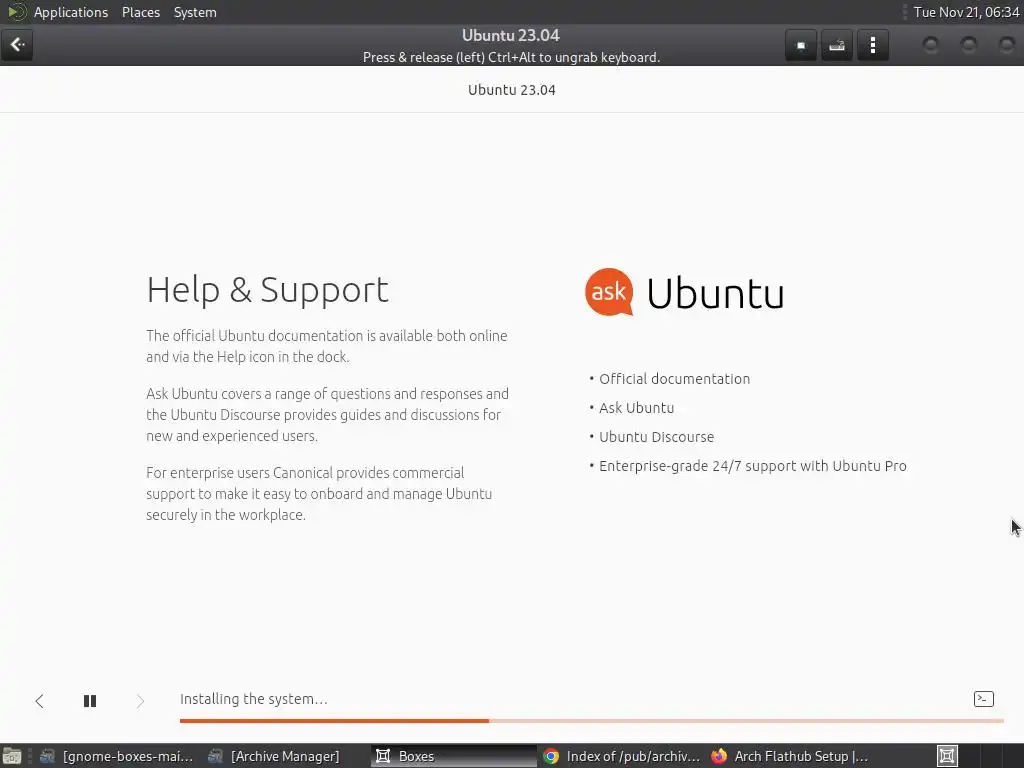Click the Enterprise-grade 24/7 support bullet
This screenshot has height=768, width=1024.
(x=752, y=466)
